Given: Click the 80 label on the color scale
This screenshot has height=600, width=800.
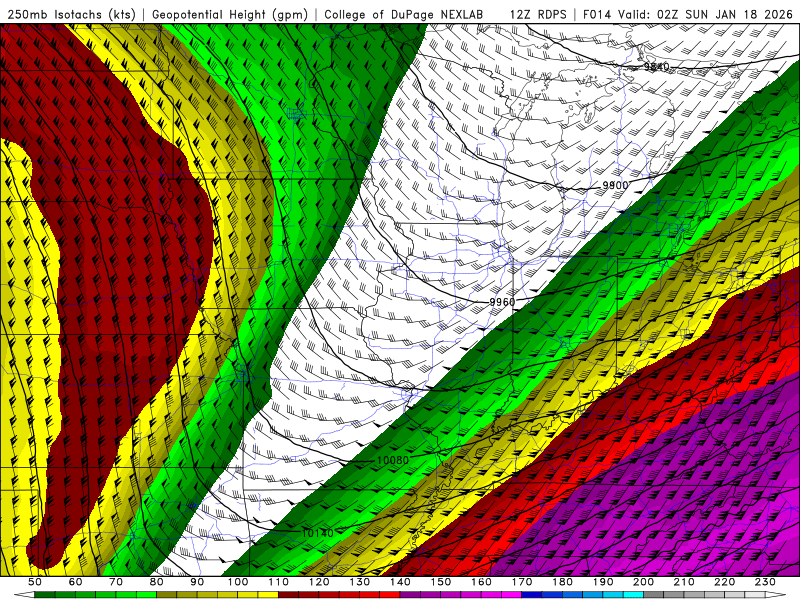Looking at the screenshot, I should [157, 582].
